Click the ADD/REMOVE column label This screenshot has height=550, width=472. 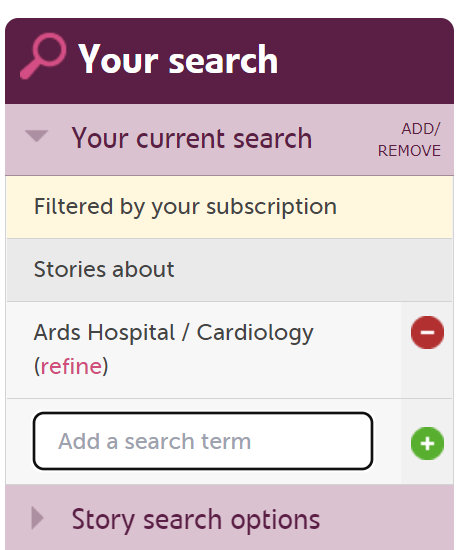pos(409,140)
